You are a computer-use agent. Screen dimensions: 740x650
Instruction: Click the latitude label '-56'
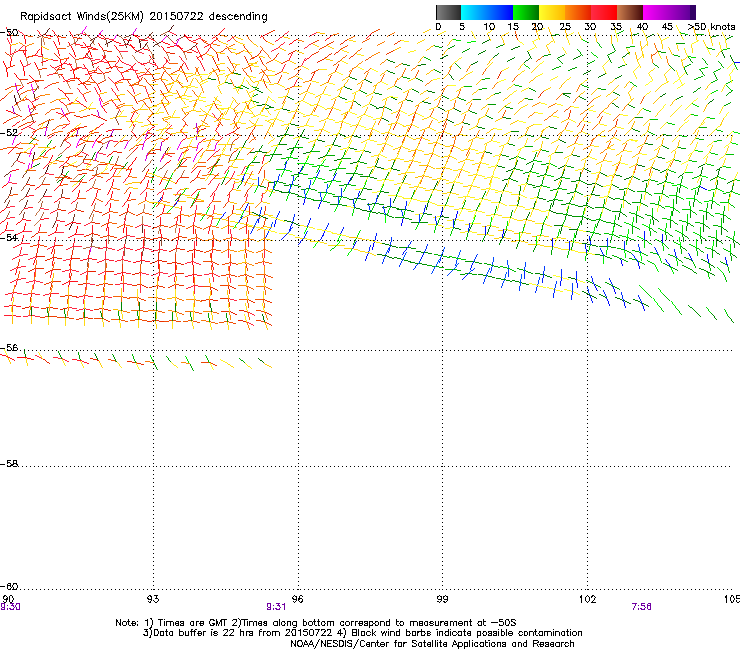9,348
